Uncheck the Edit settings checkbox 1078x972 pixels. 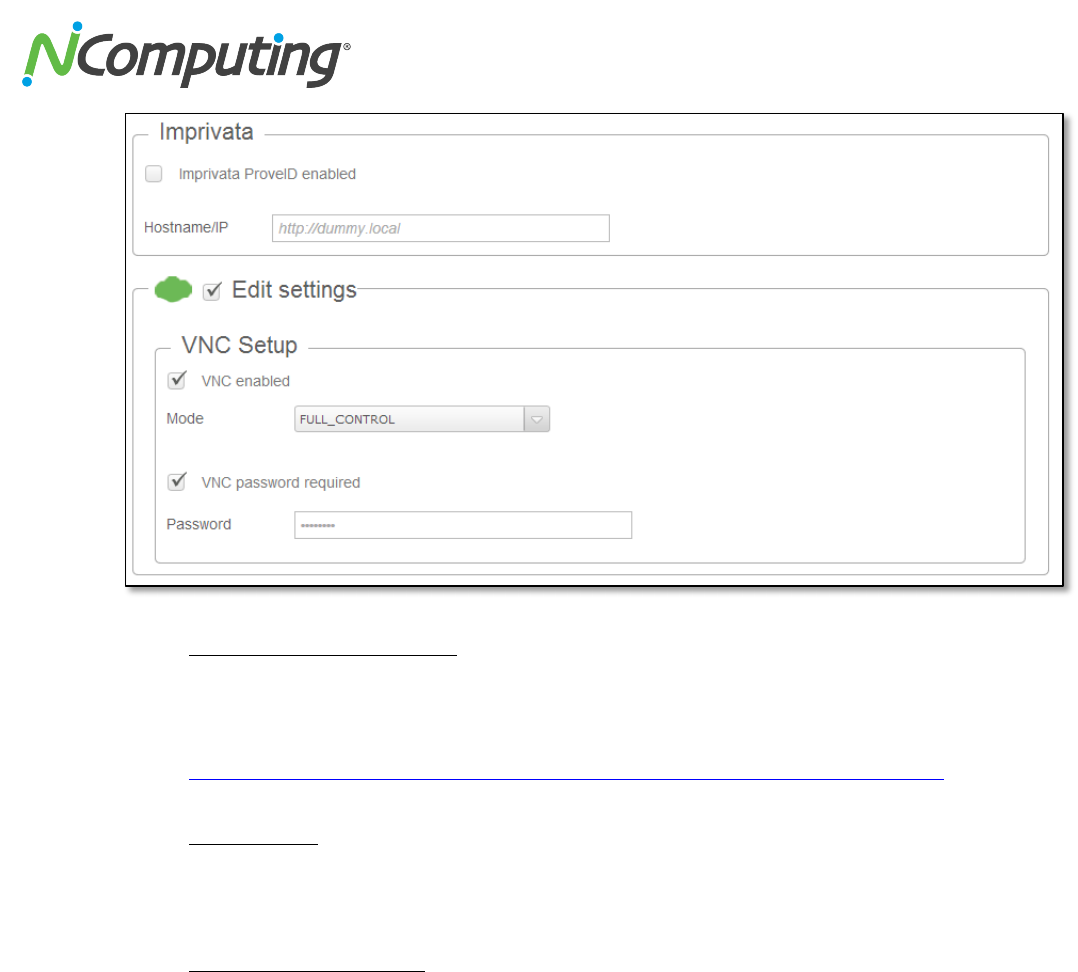tap(212, 291)
